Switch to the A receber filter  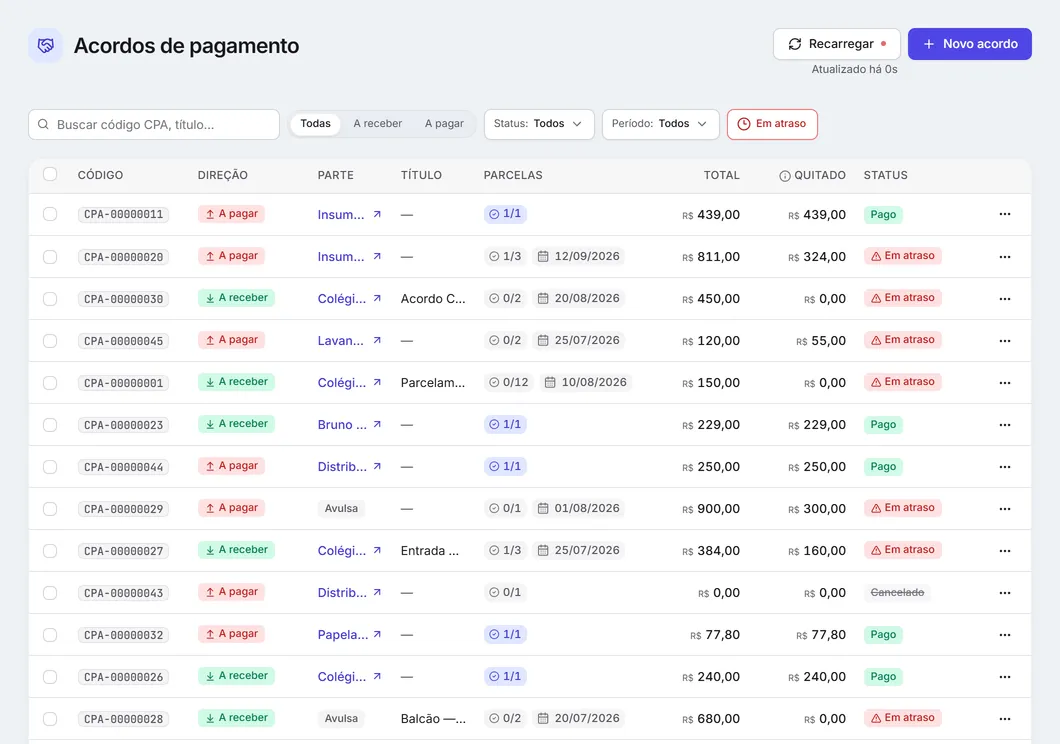[377, 124]
